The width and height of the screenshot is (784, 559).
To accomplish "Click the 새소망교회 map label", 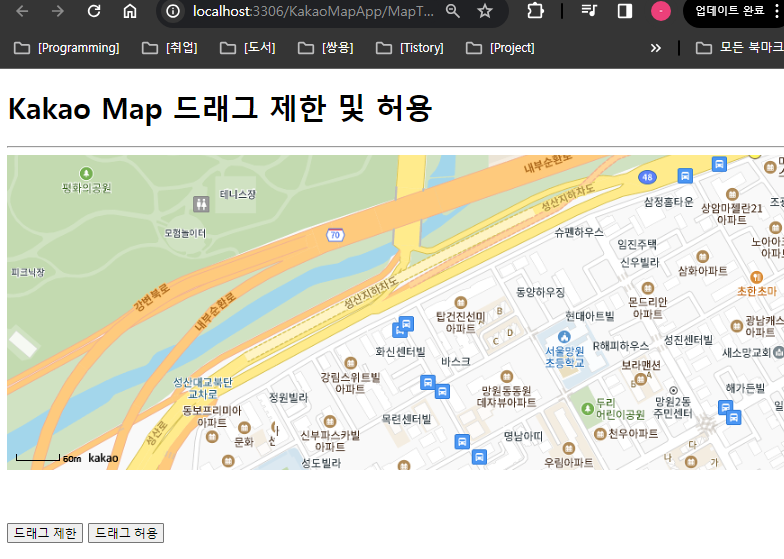I will (746, 352).
